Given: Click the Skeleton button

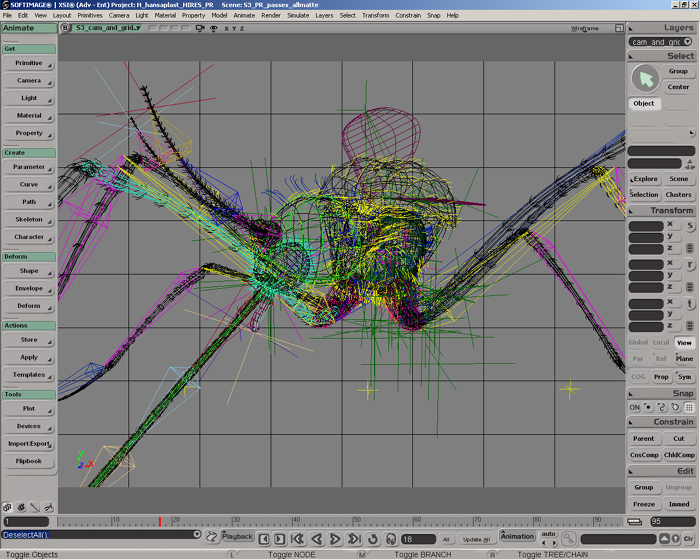Looking at the screenshot, I should point(29,219).
